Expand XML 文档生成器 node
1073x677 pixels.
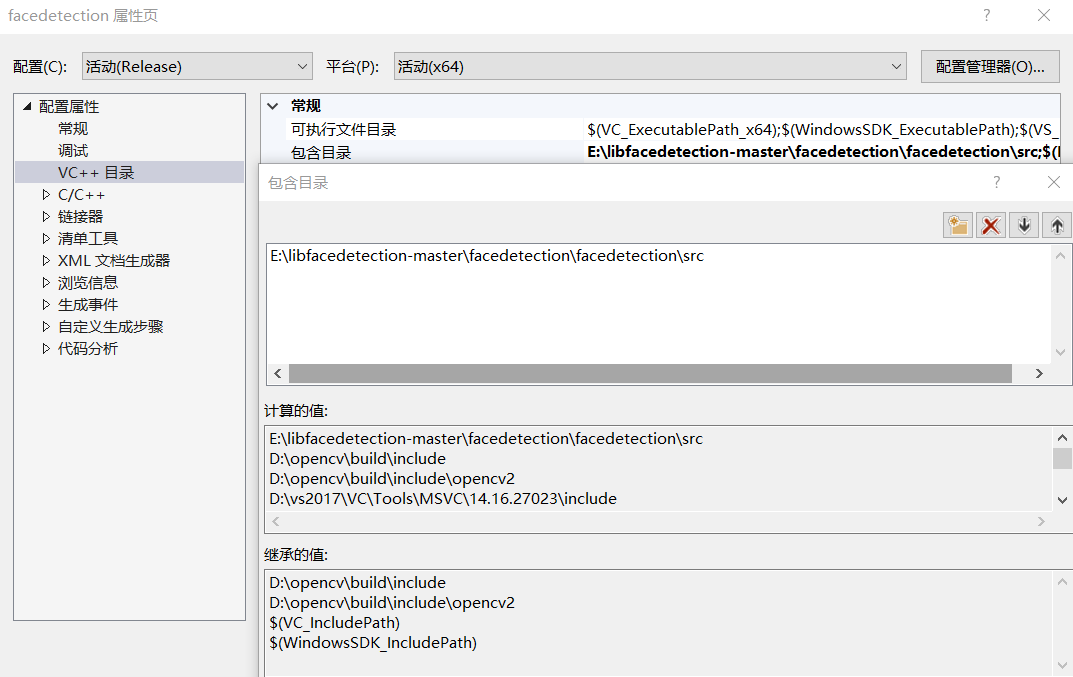(46, 261)
